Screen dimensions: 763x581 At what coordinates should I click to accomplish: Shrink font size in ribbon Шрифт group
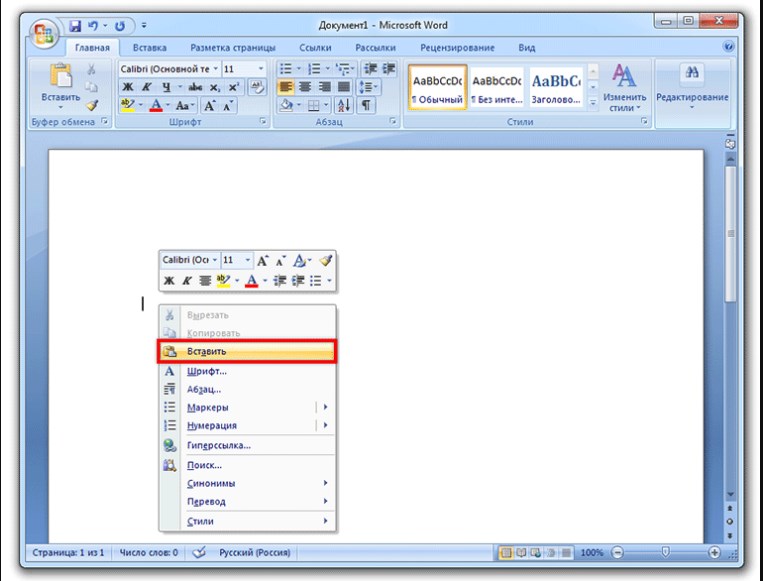228,106
